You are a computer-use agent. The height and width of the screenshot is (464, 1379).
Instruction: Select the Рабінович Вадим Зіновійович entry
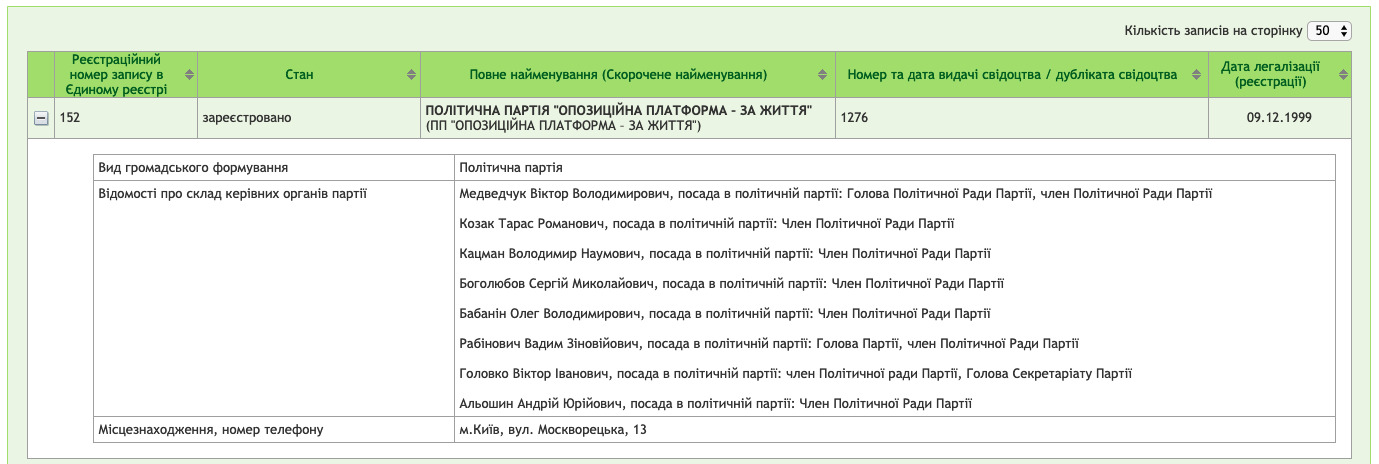769,344
